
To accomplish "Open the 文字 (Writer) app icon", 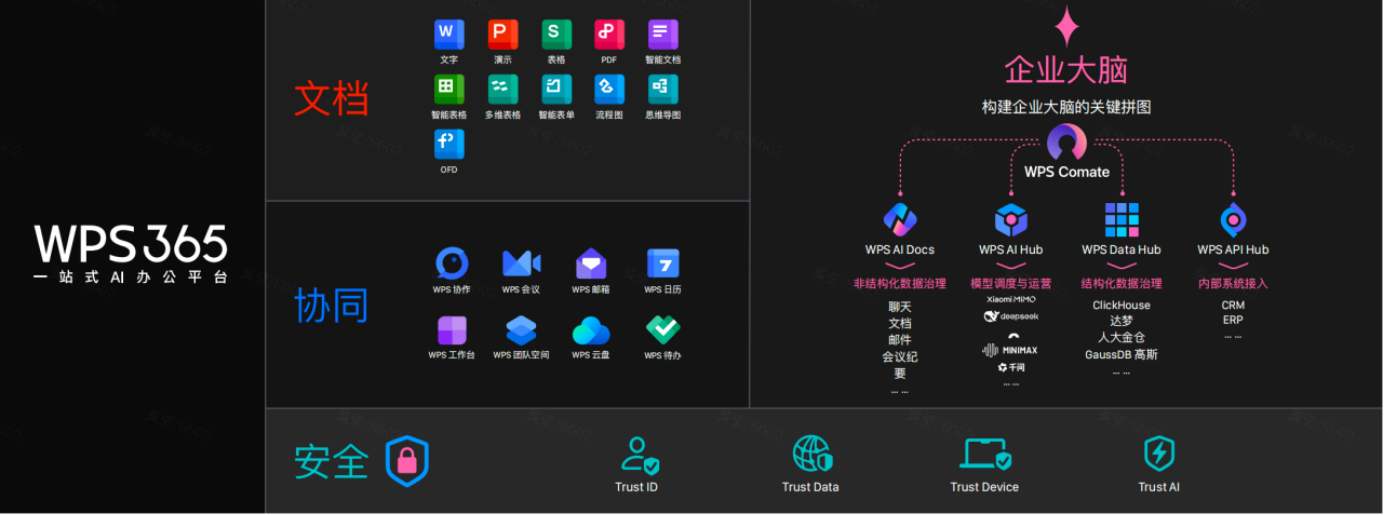I will coord(449,34).
